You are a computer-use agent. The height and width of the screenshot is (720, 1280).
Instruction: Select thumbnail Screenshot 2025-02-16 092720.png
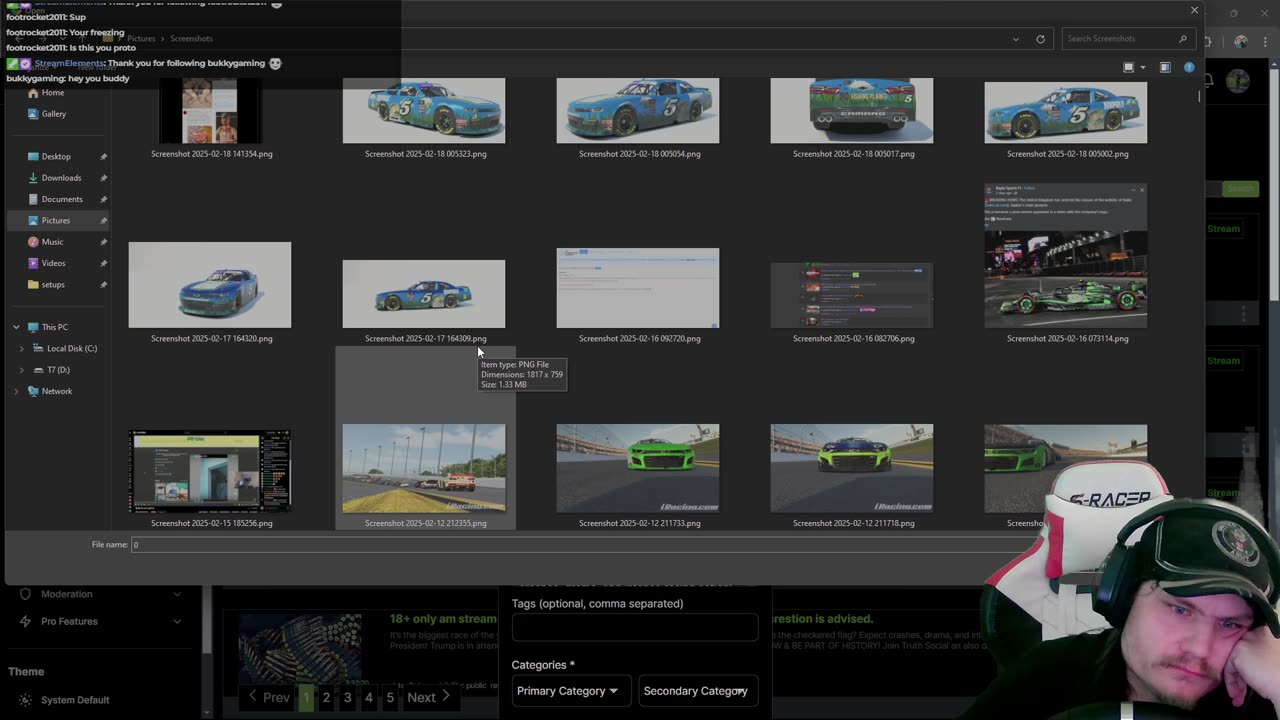638,288
